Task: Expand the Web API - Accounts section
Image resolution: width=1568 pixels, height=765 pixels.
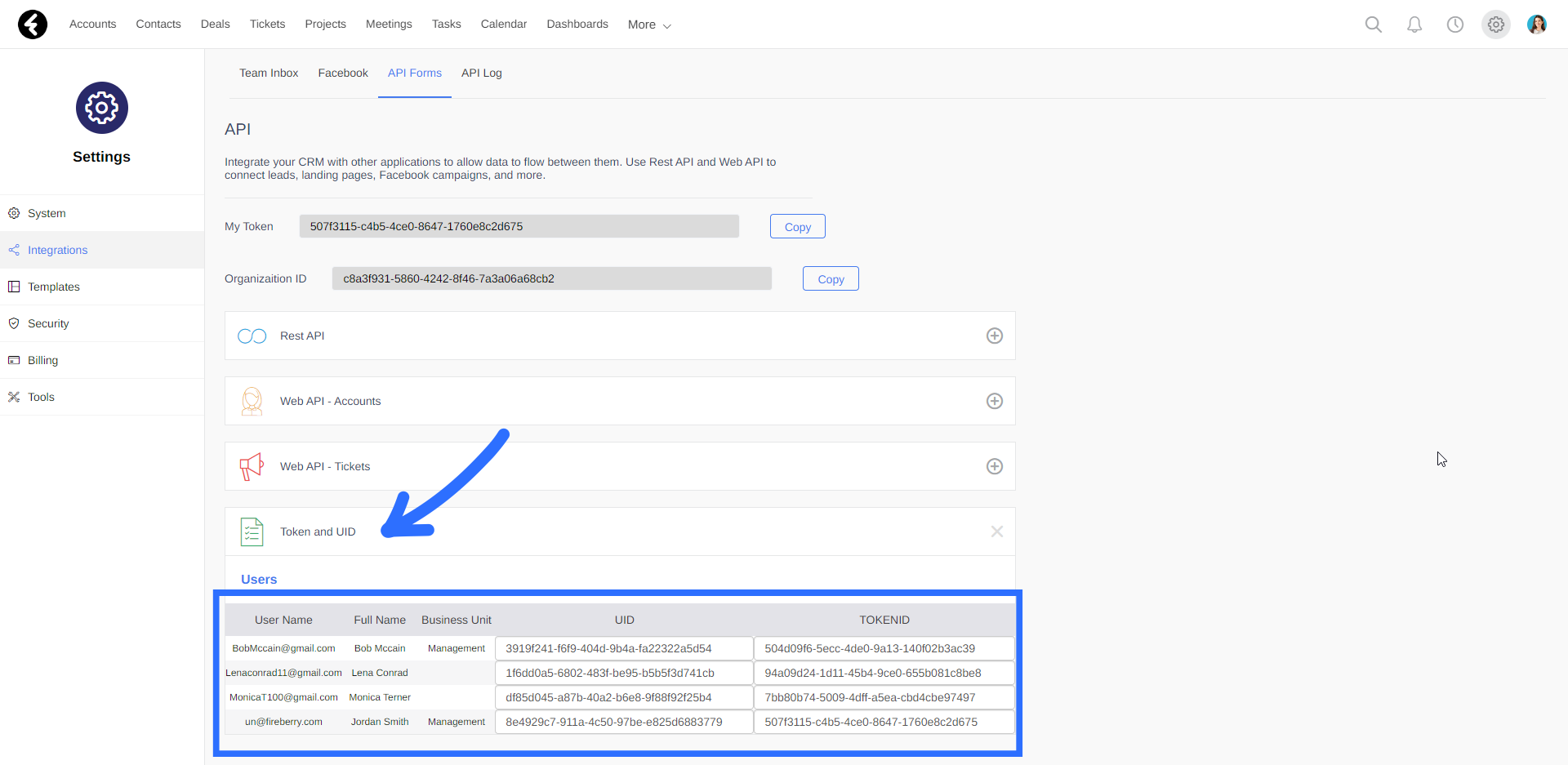Action: click(995, 401)
